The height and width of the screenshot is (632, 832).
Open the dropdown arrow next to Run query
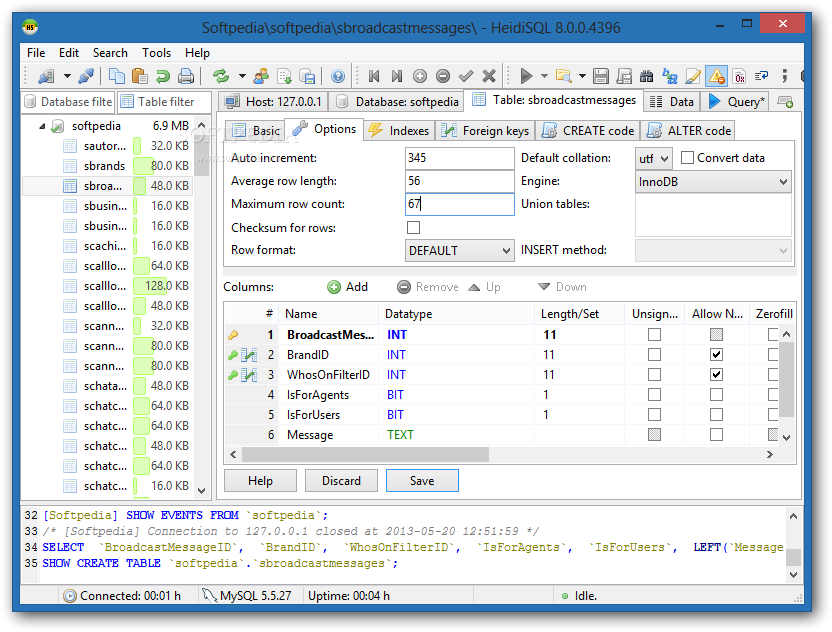coord(544,76)
